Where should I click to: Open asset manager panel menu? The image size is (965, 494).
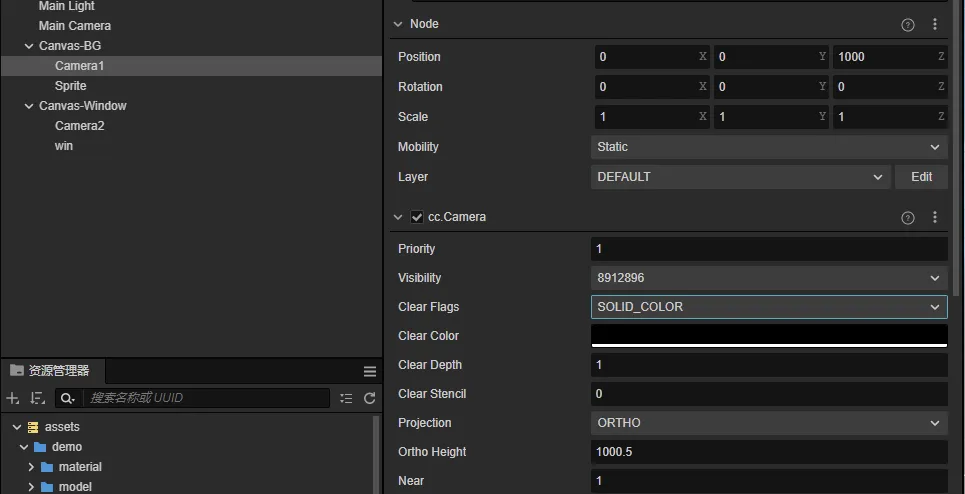(x=370, y=371)
